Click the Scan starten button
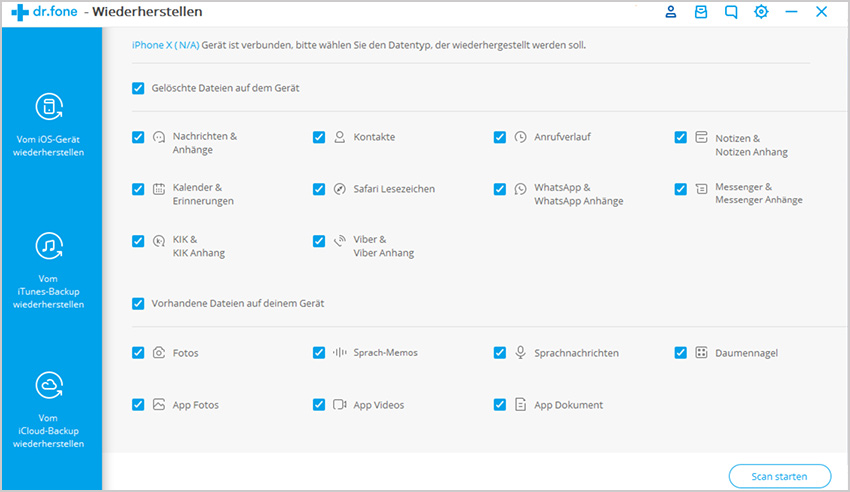850x492 pixels. point(780,476)
